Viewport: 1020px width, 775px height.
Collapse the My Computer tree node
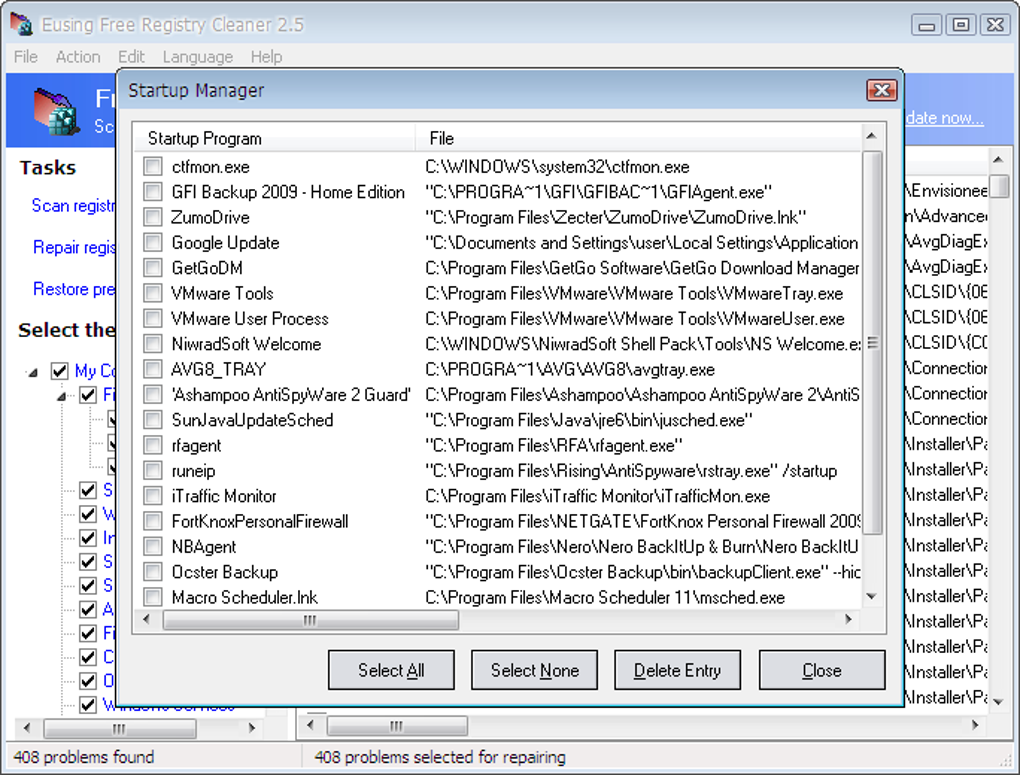tap(33, 371)
